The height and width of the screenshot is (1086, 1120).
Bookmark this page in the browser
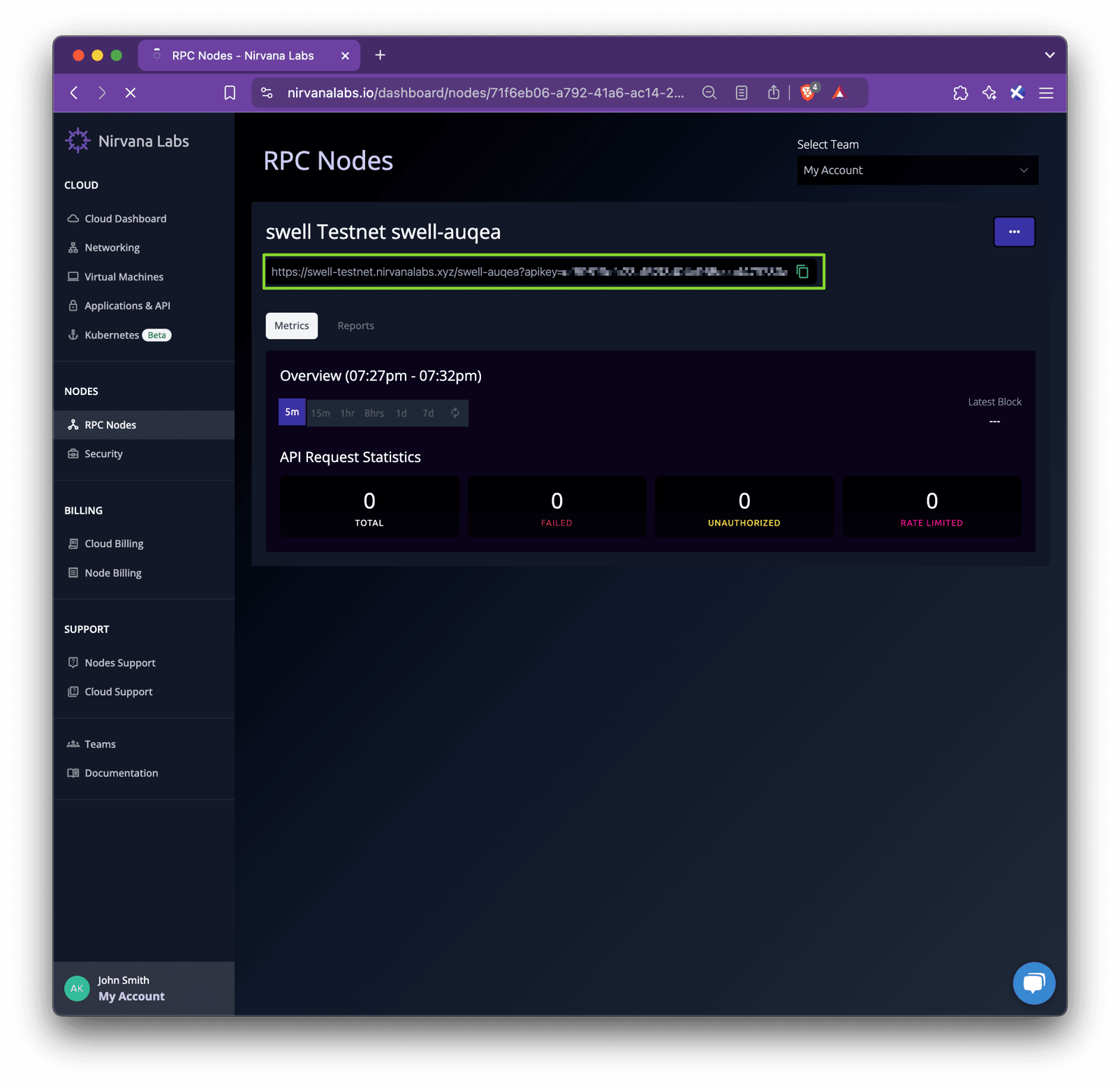pos(230,93)
